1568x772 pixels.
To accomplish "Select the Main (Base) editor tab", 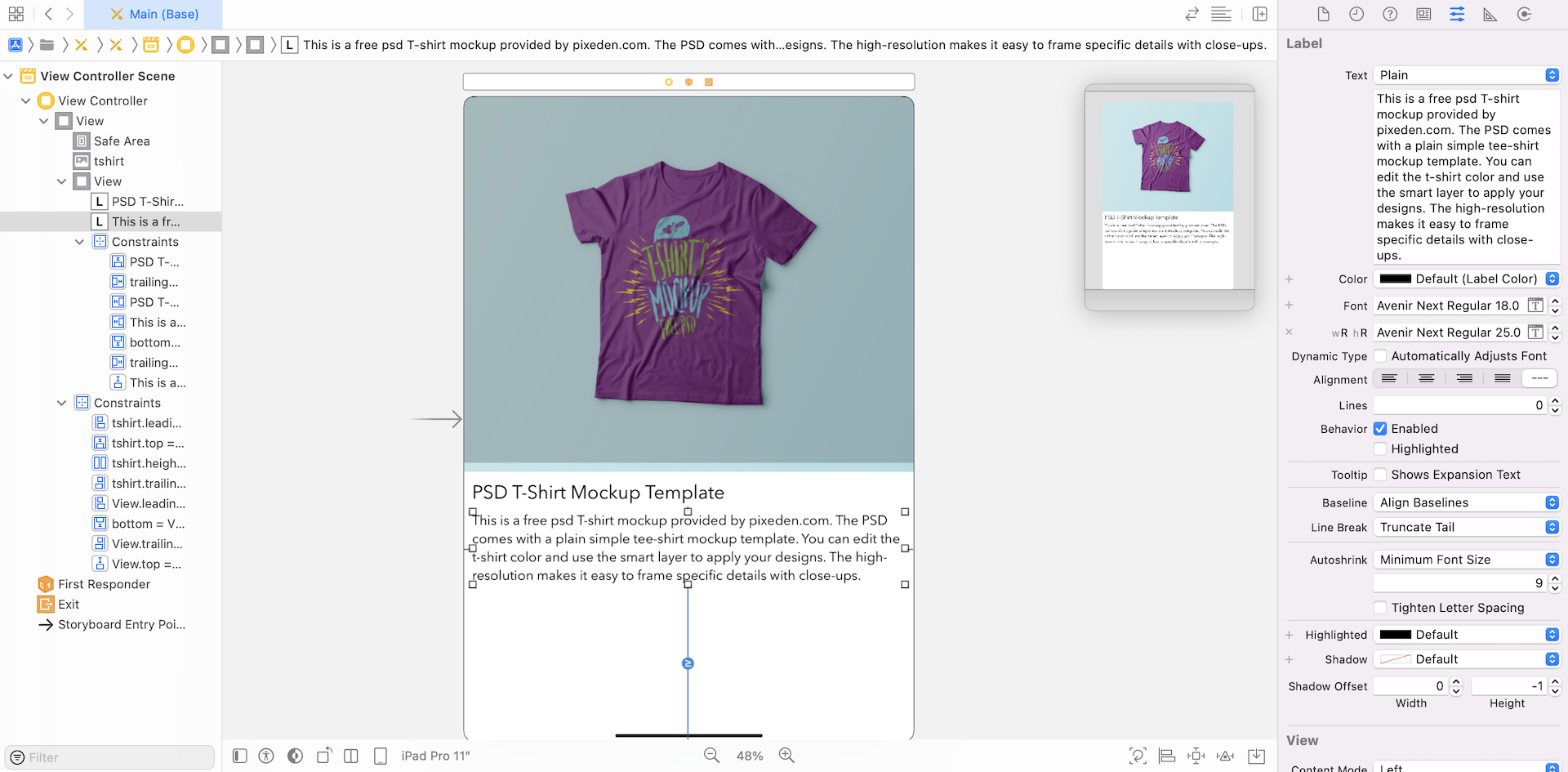I will click(x=154, y=15).
